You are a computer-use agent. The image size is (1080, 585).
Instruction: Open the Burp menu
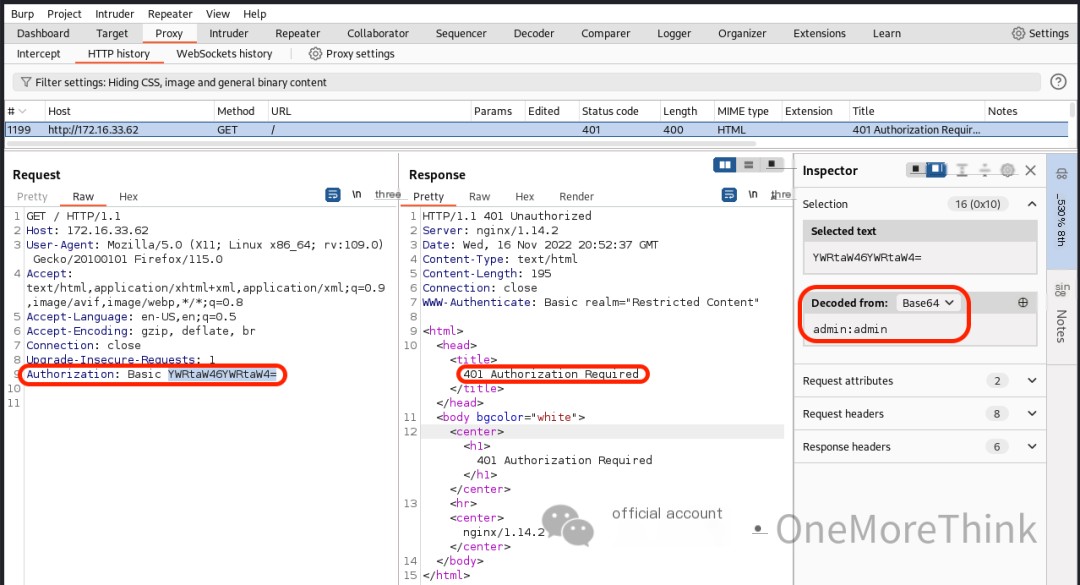[22, 14]
